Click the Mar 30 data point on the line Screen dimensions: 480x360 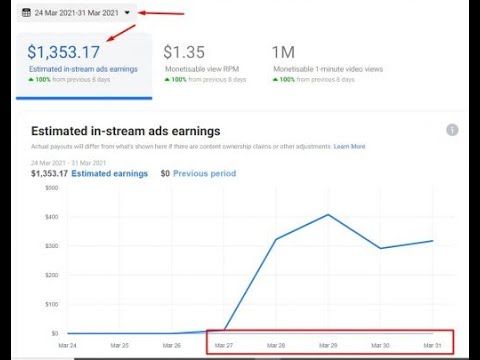click(380, 248)
